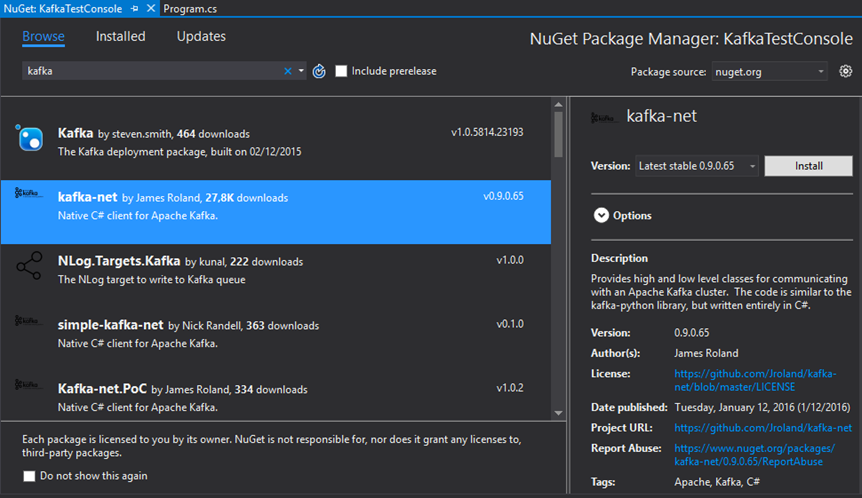Switch to the Updates tab
The width and height of the screenshot is (862, 498).
[x=201, y=36]
